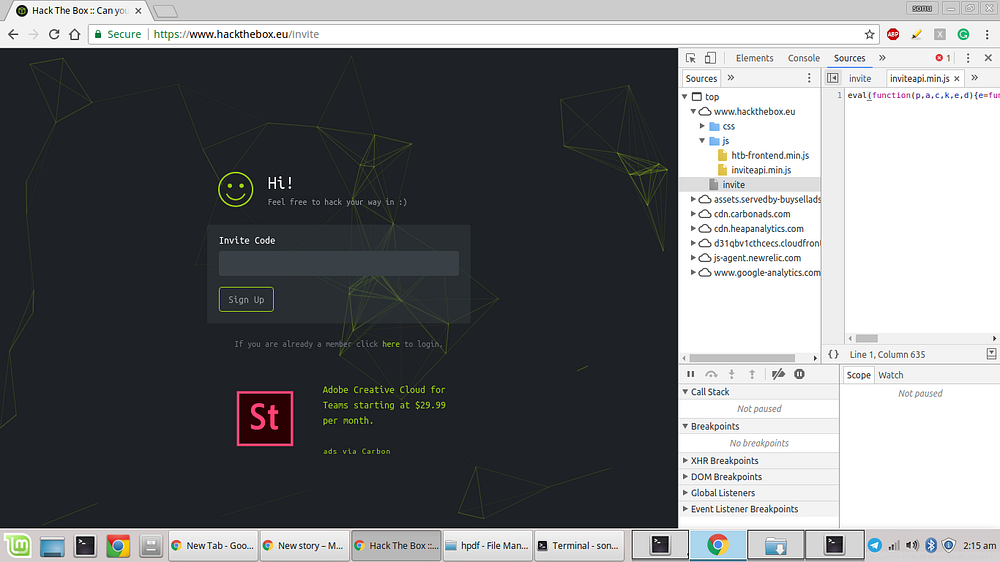
Task: Open the navigator pane three-dot menu
Action: pyautogui.click(x=809, y=78)
